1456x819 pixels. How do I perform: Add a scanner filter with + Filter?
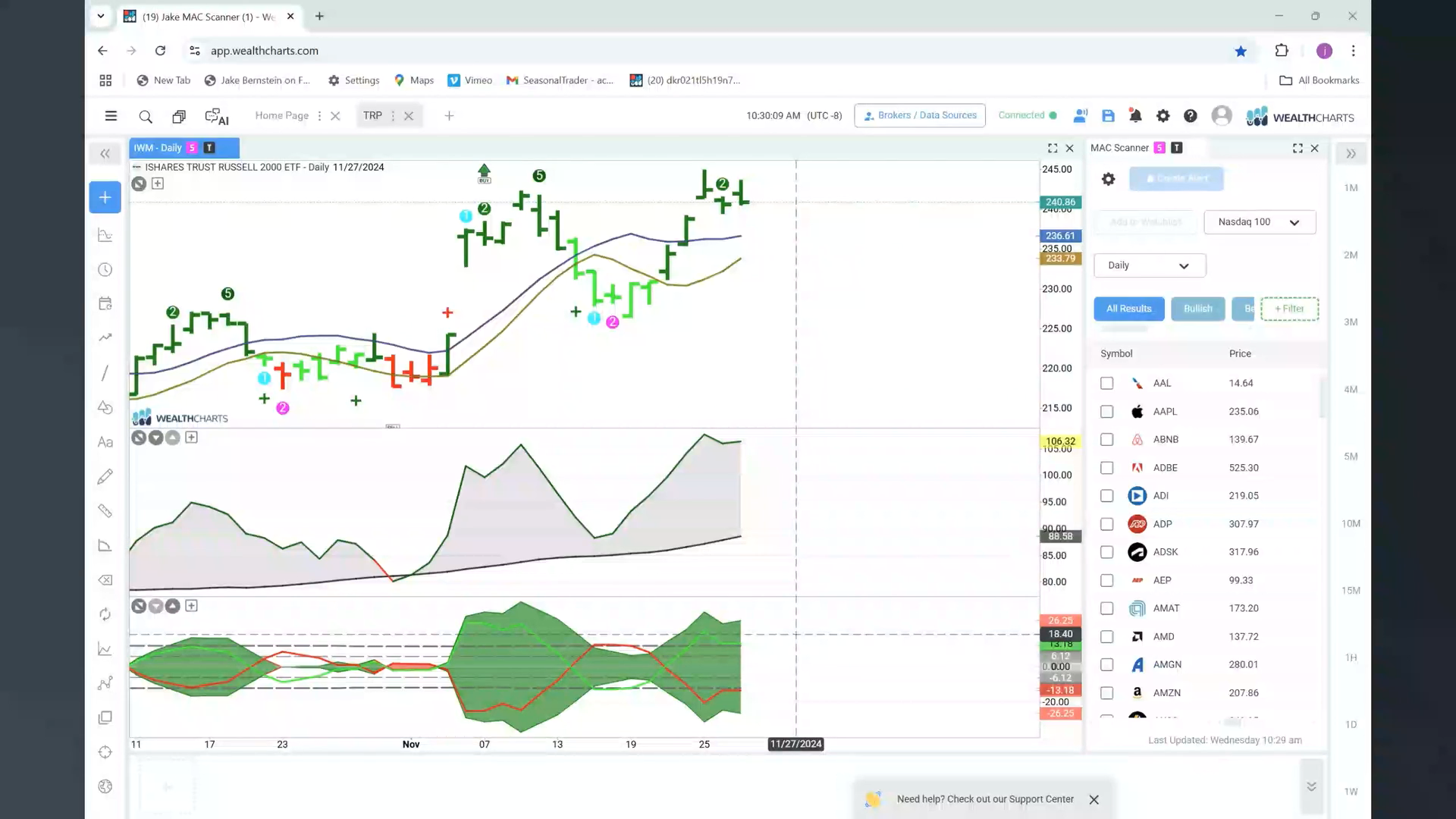pyautogui.click(x=1289, y=309)
